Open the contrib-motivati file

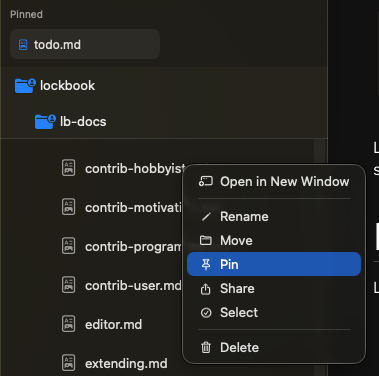click(x=133, y=208)
